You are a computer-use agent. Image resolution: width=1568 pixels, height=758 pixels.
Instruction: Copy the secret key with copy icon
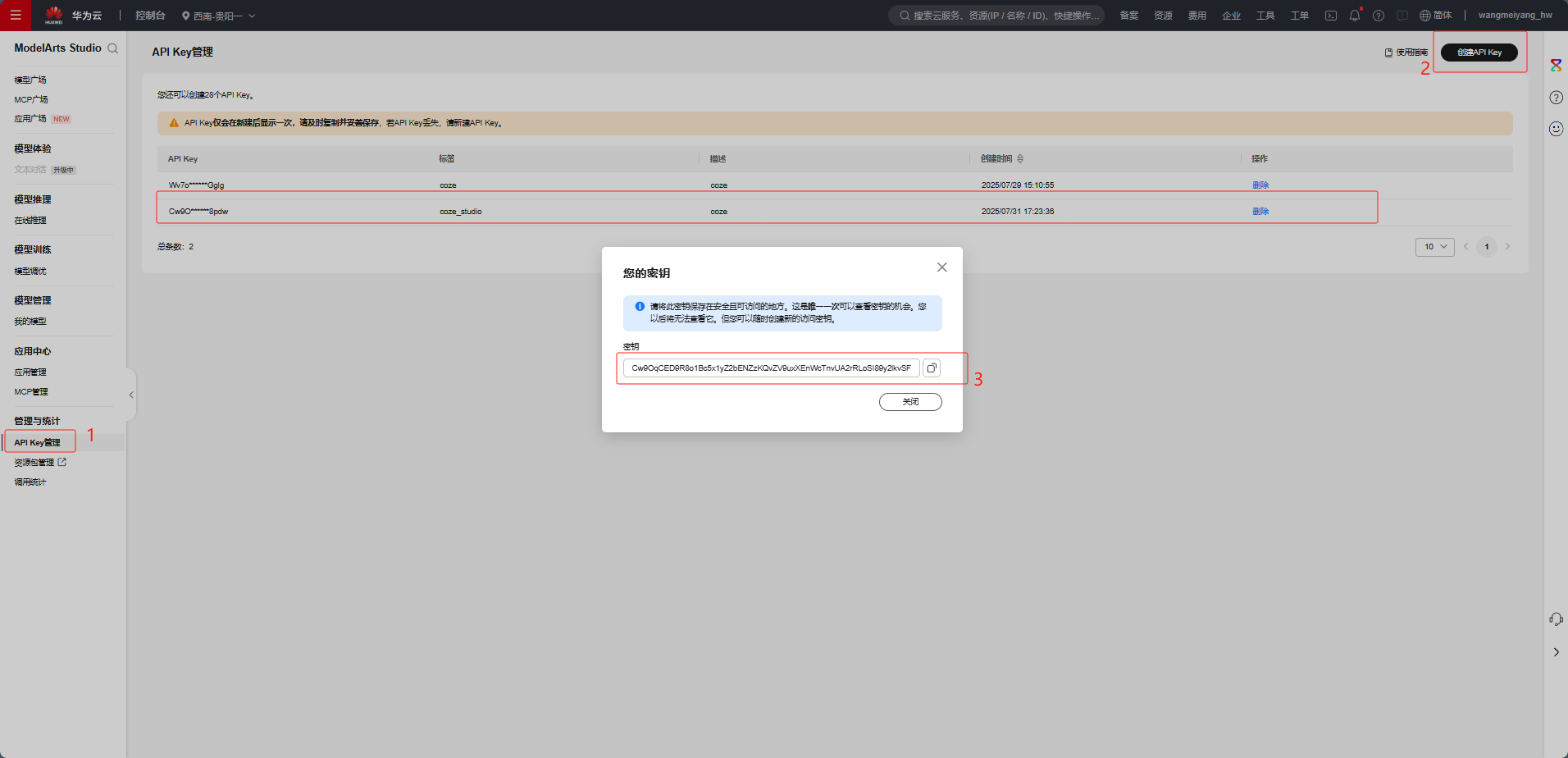tap(932, 368)
